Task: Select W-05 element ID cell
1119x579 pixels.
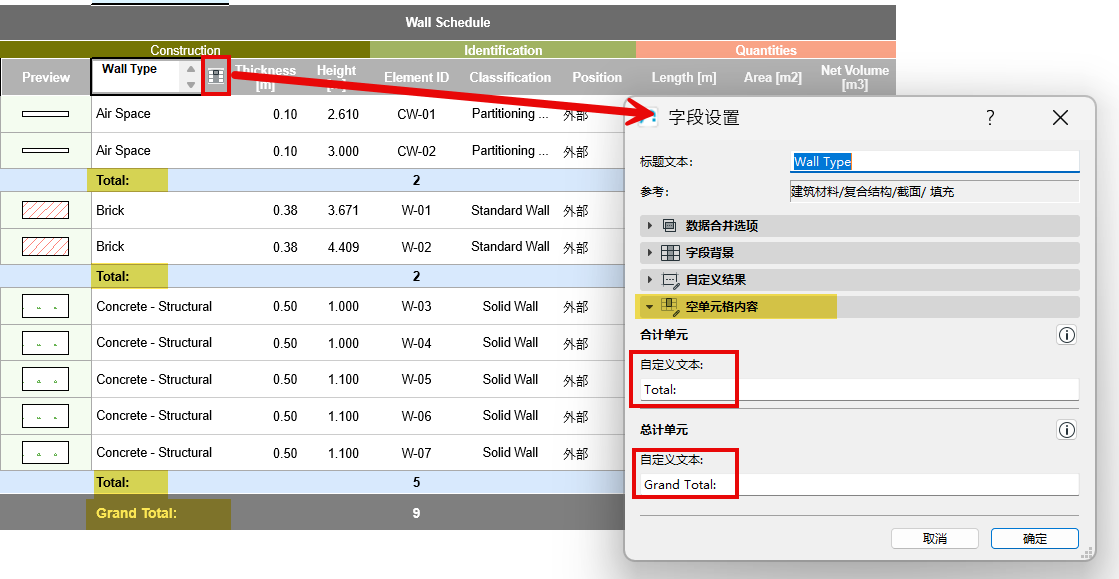Action: coord(416,380)
